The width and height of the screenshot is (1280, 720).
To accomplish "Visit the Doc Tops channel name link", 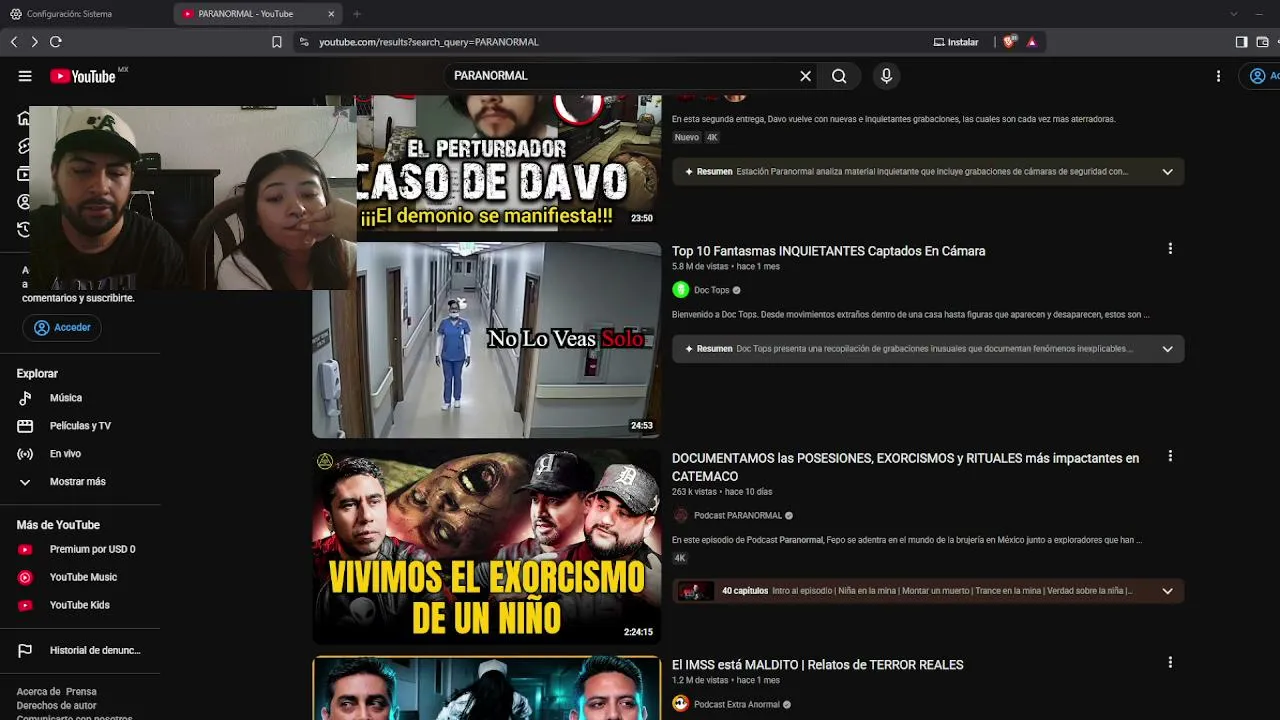I will [712, 290].
